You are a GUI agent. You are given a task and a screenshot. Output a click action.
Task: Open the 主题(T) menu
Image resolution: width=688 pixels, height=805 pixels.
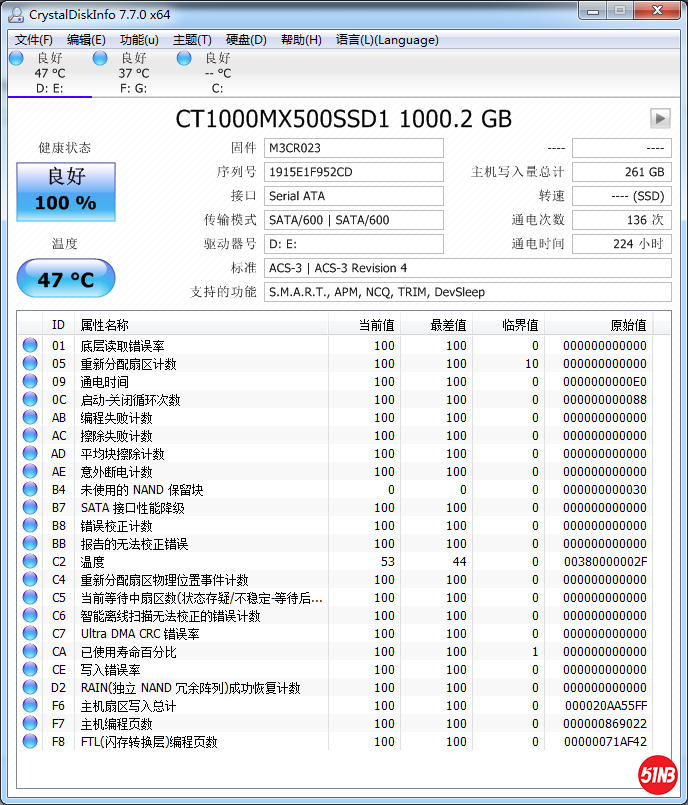[192, 40]
